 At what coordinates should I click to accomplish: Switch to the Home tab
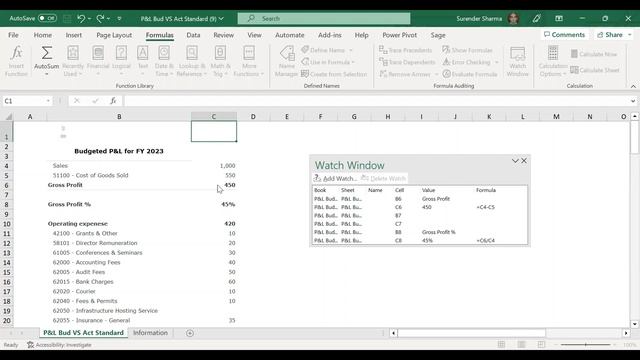pyautogui.click(x=42, y=35)
